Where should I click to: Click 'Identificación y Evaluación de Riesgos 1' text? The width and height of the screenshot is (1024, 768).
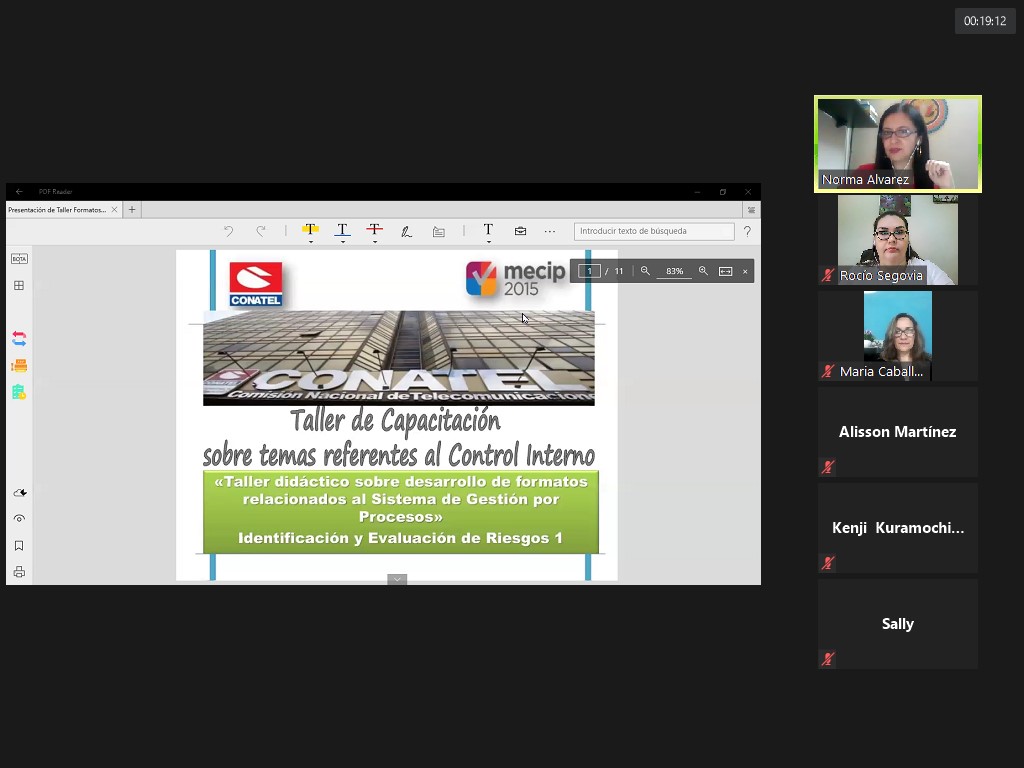(400, 538)
